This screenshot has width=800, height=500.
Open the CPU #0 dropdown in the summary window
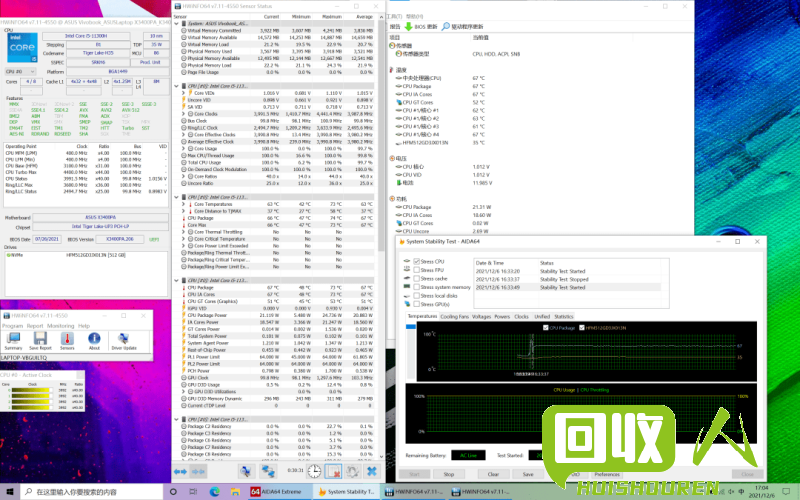tap(20, 72)
